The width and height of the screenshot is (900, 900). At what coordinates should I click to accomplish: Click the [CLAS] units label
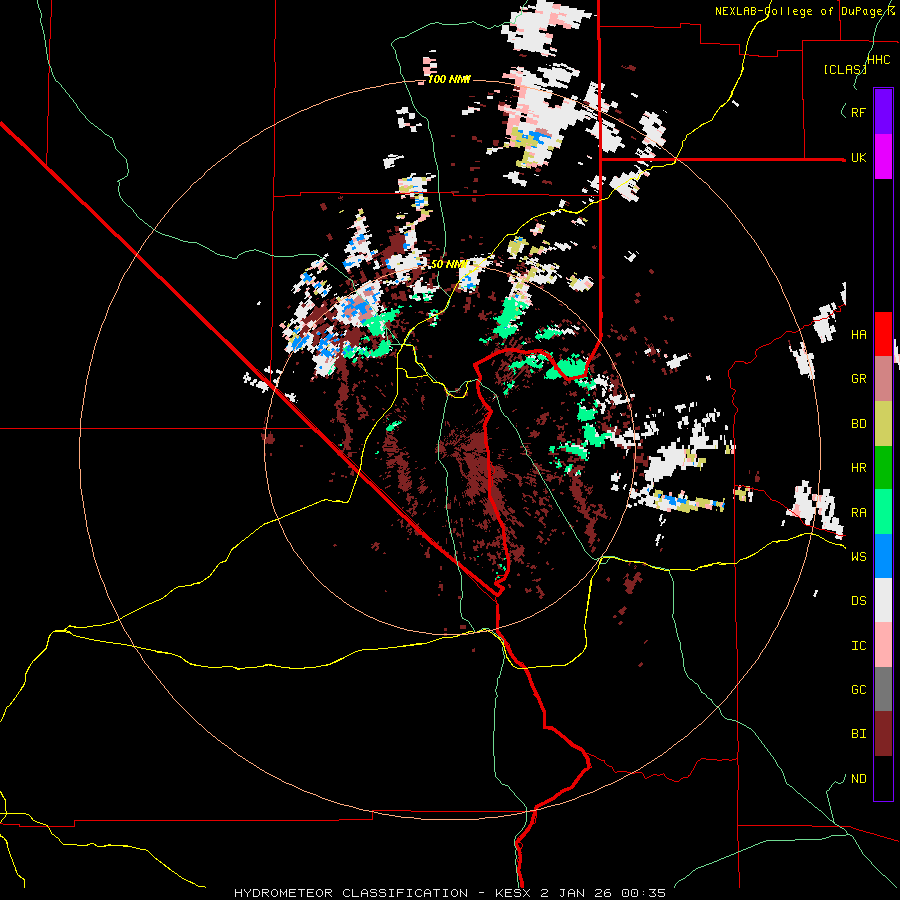(x=845, y=70)
